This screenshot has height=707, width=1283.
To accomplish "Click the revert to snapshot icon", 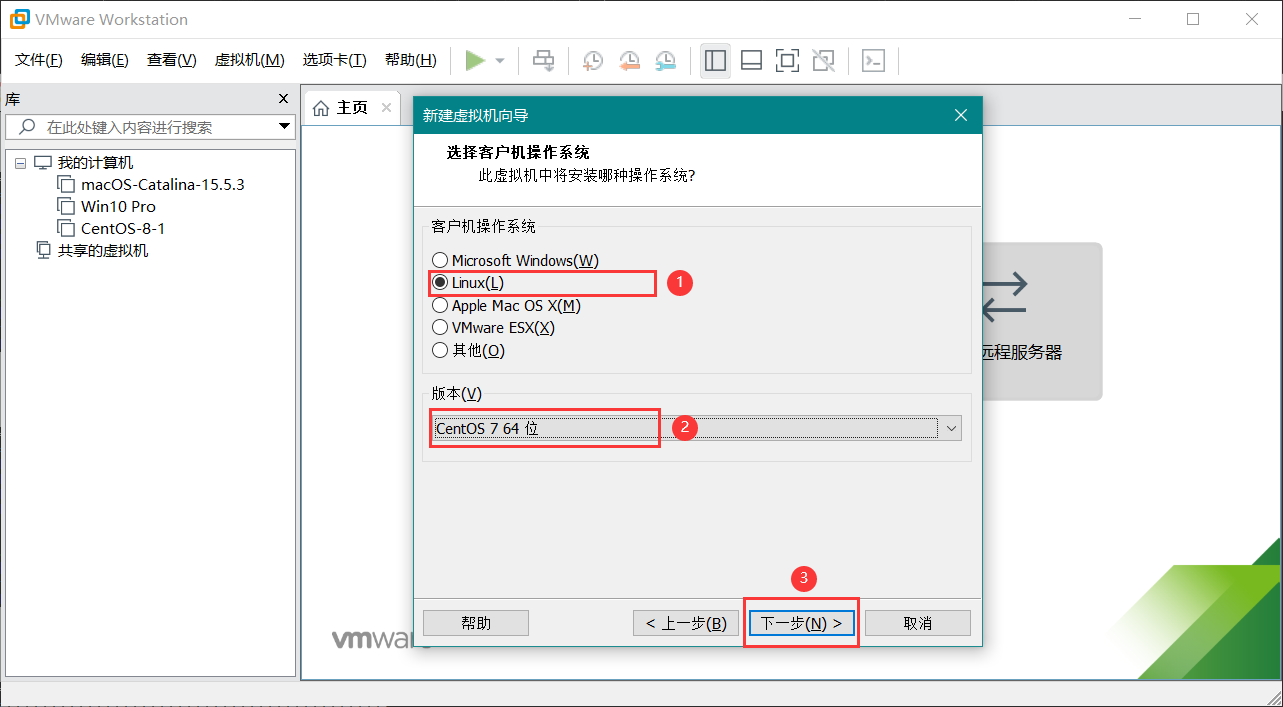I will (629, 61).
